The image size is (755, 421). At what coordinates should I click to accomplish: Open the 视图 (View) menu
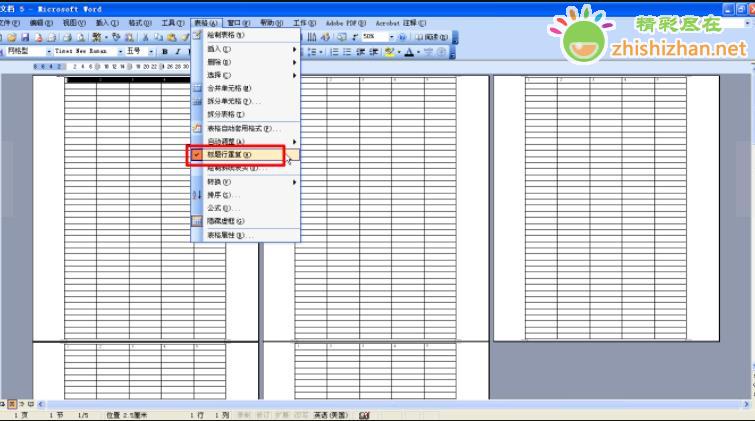pos(74,23)
